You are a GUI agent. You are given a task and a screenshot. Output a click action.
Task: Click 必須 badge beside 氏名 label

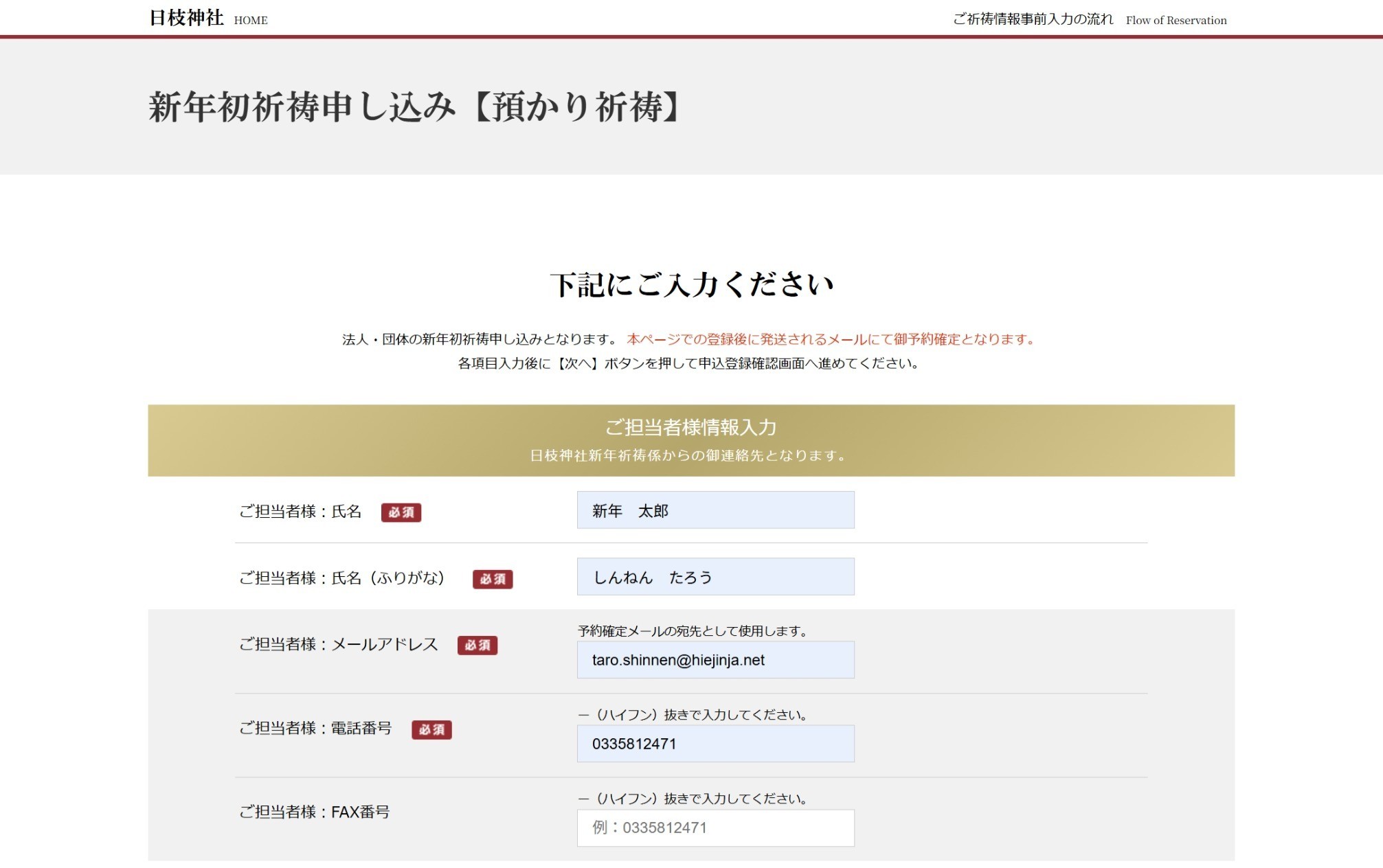point(401,512)
